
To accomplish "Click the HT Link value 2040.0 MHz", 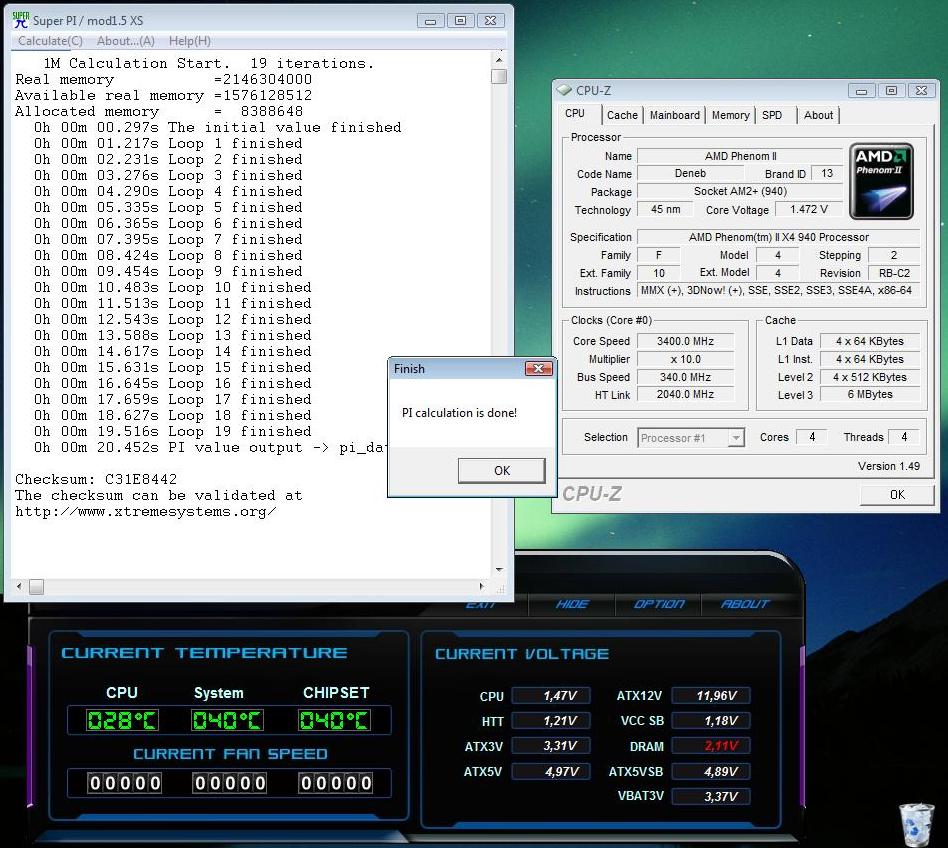I will pos(686,394).
